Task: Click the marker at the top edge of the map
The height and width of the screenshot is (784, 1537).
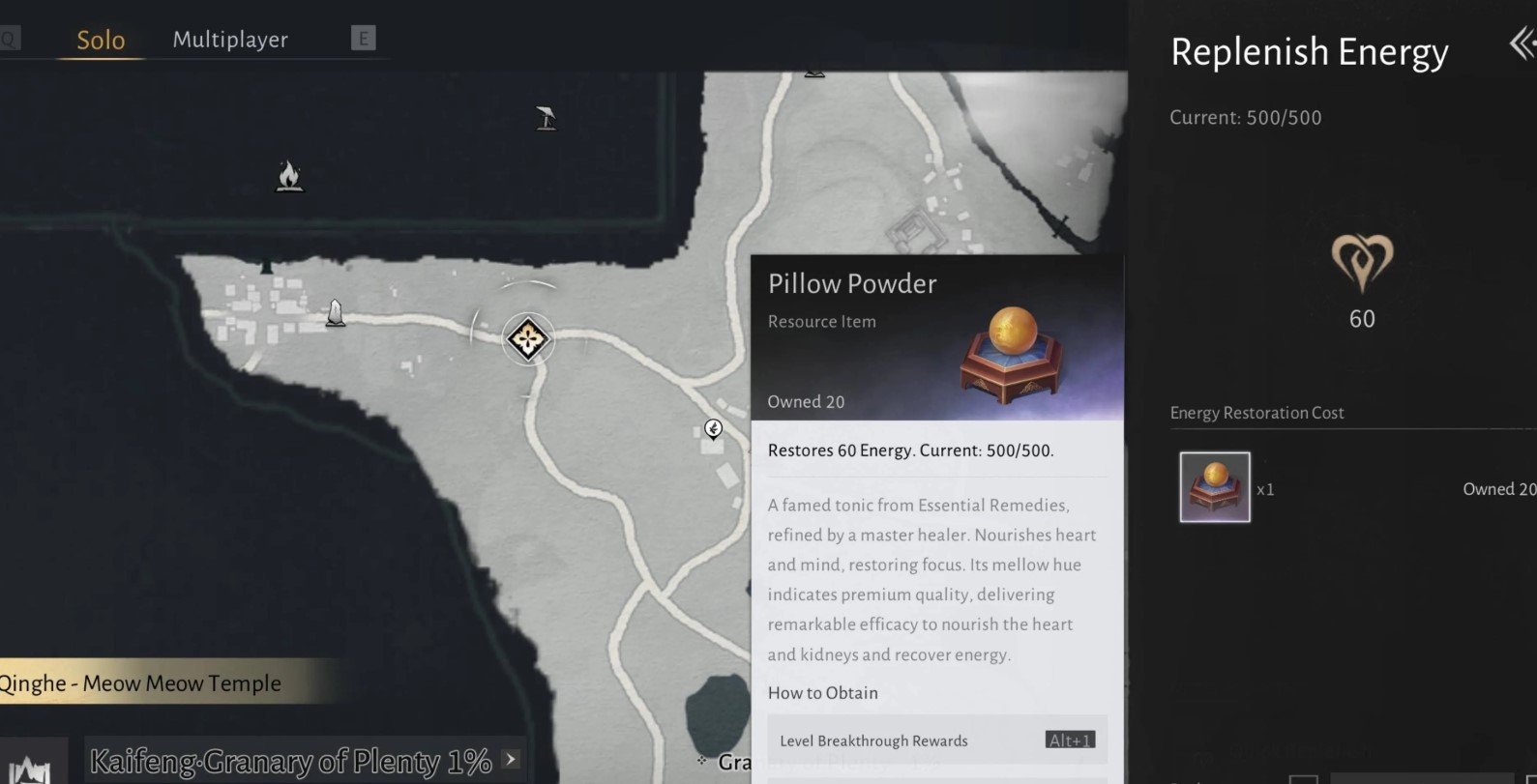Action: (814, 73)
